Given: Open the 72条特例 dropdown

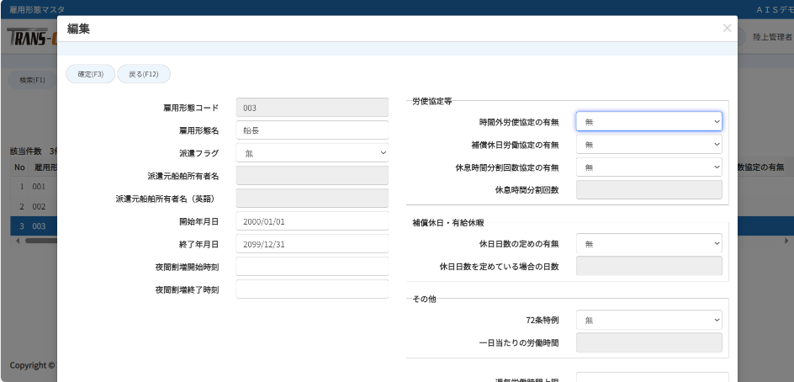Looking at the screenshot, I should pos(649,320).
